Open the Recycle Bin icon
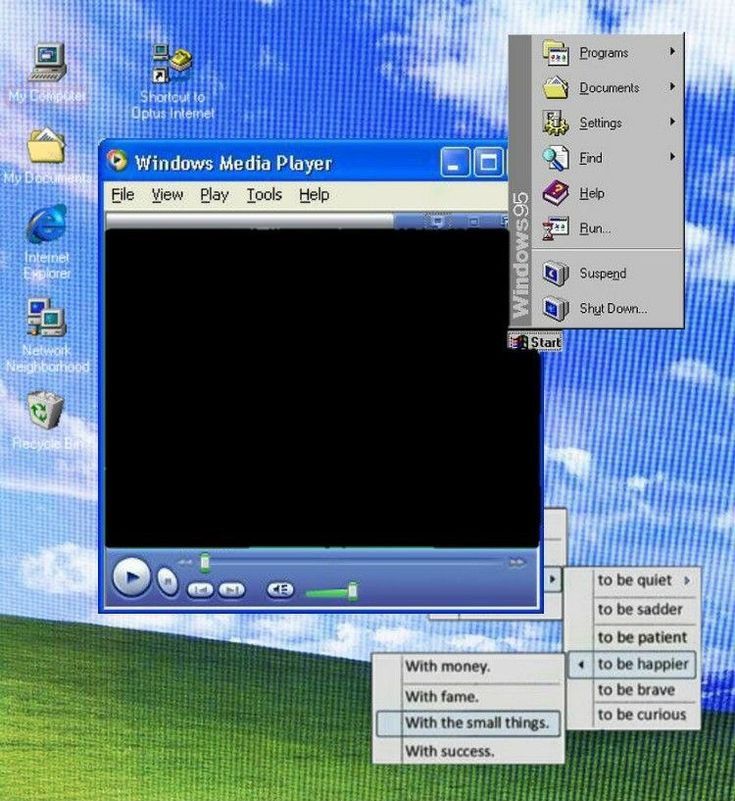This screenshot has height=801, width=735. [x=45, y=410]
